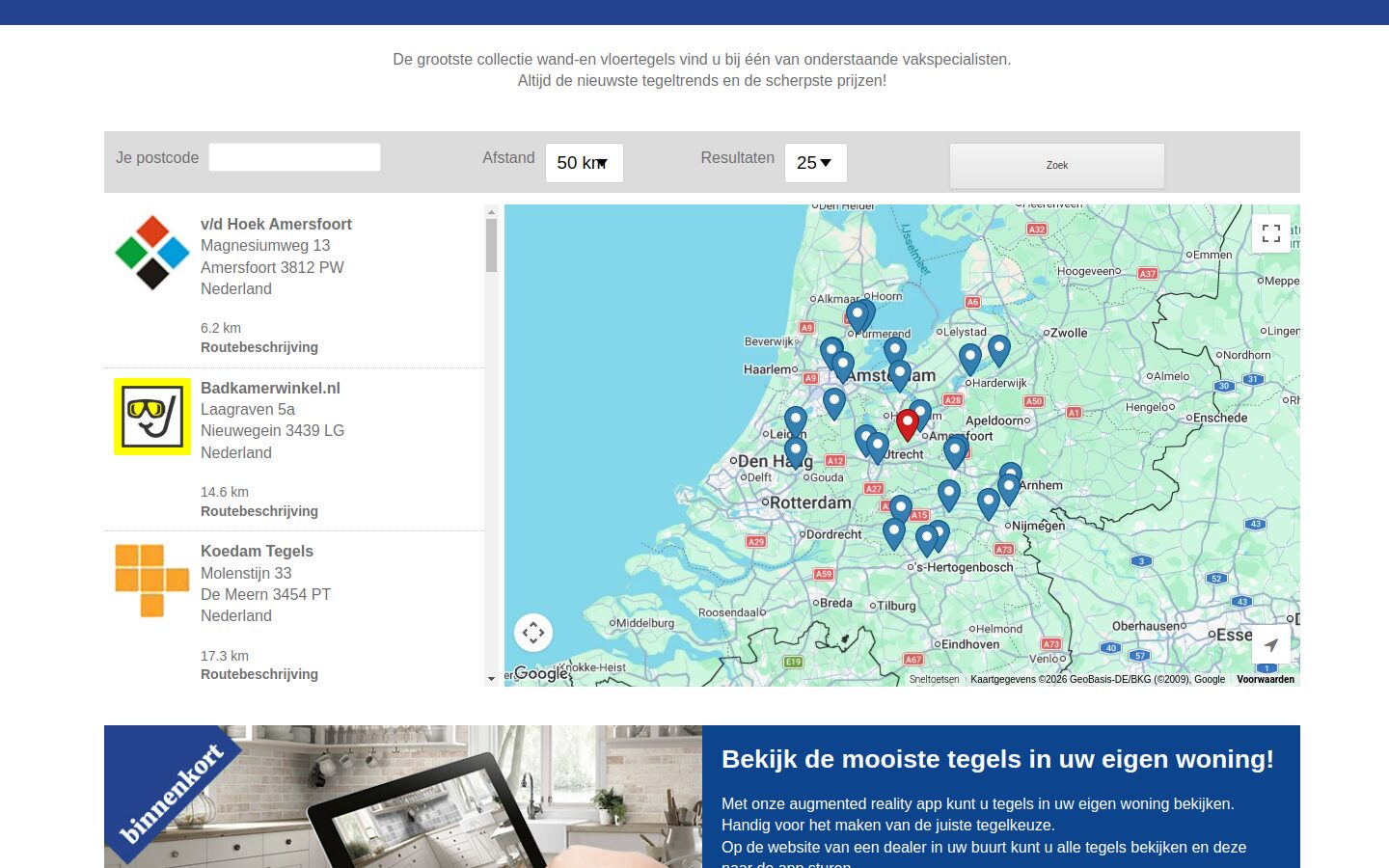Click the 14.6 km distance text
Viewport: 1389px width, 868px height.
pos(225,492)
